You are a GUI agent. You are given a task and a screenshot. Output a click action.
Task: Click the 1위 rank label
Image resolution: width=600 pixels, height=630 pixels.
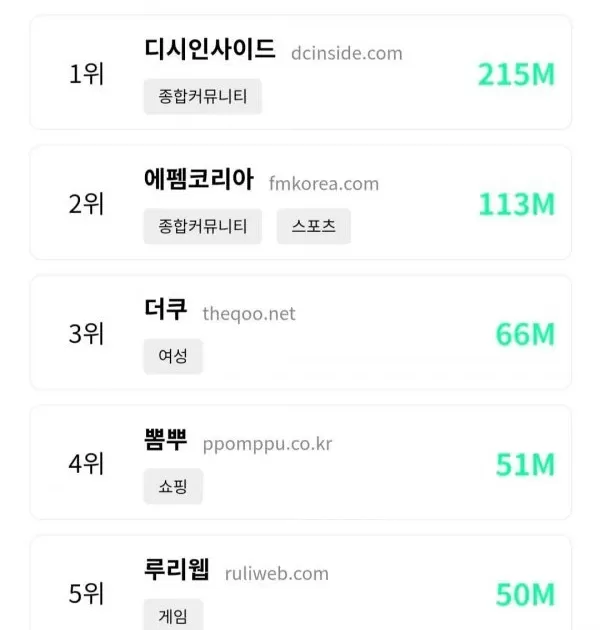(86, 74)
